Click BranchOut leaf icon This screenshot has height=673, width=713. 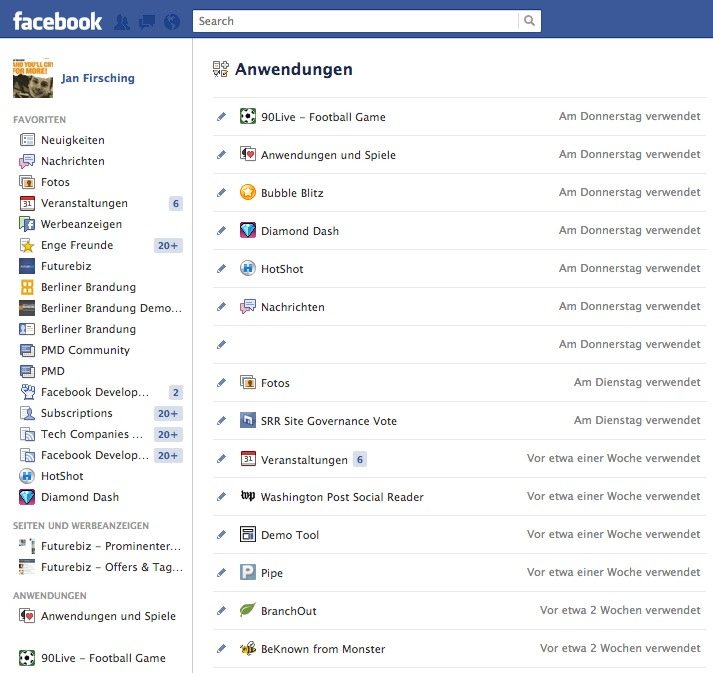click(248, 610)
